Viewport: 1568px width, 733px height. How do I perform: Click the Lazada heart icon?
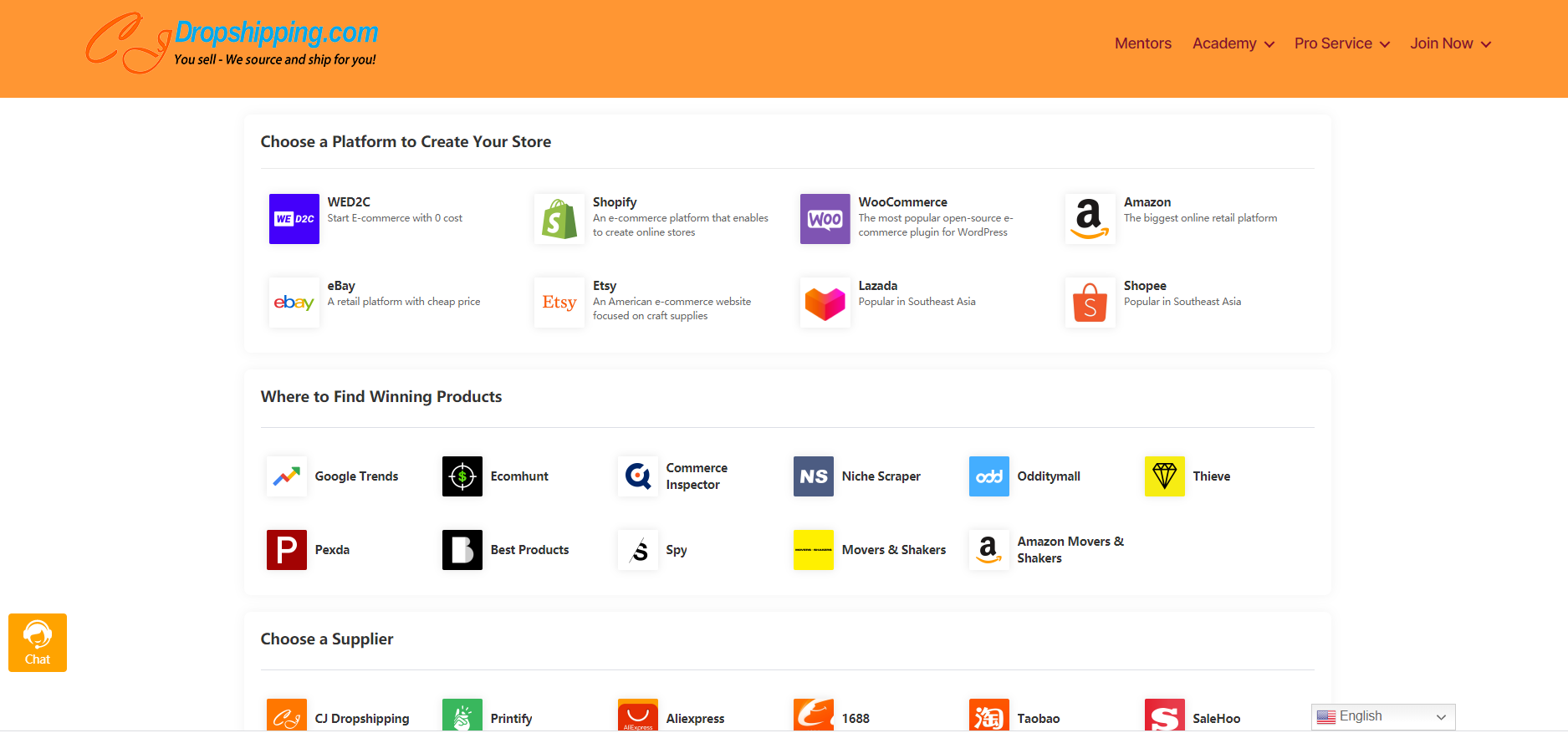[x=825, y=303]
